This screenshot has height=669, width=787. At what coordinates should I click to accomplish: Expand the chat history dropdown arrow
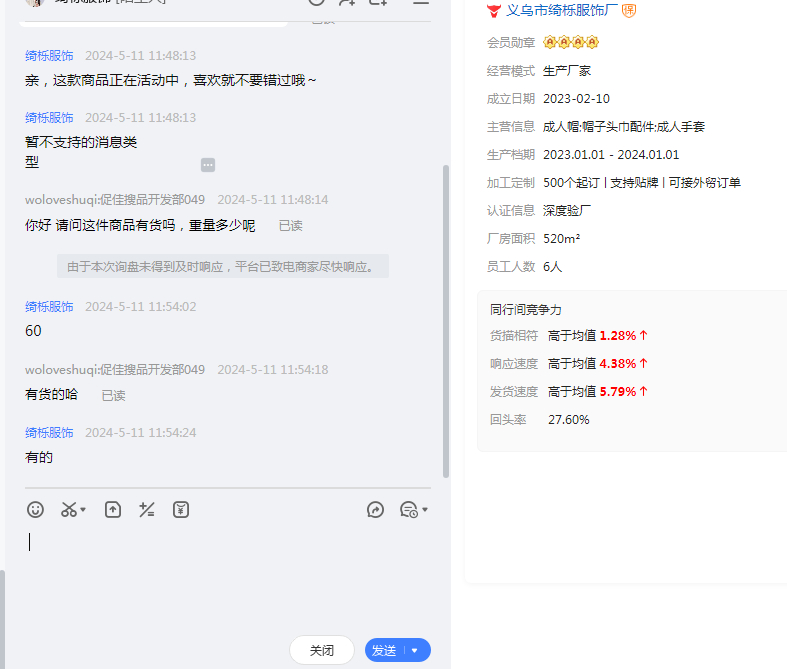point(425,510)
